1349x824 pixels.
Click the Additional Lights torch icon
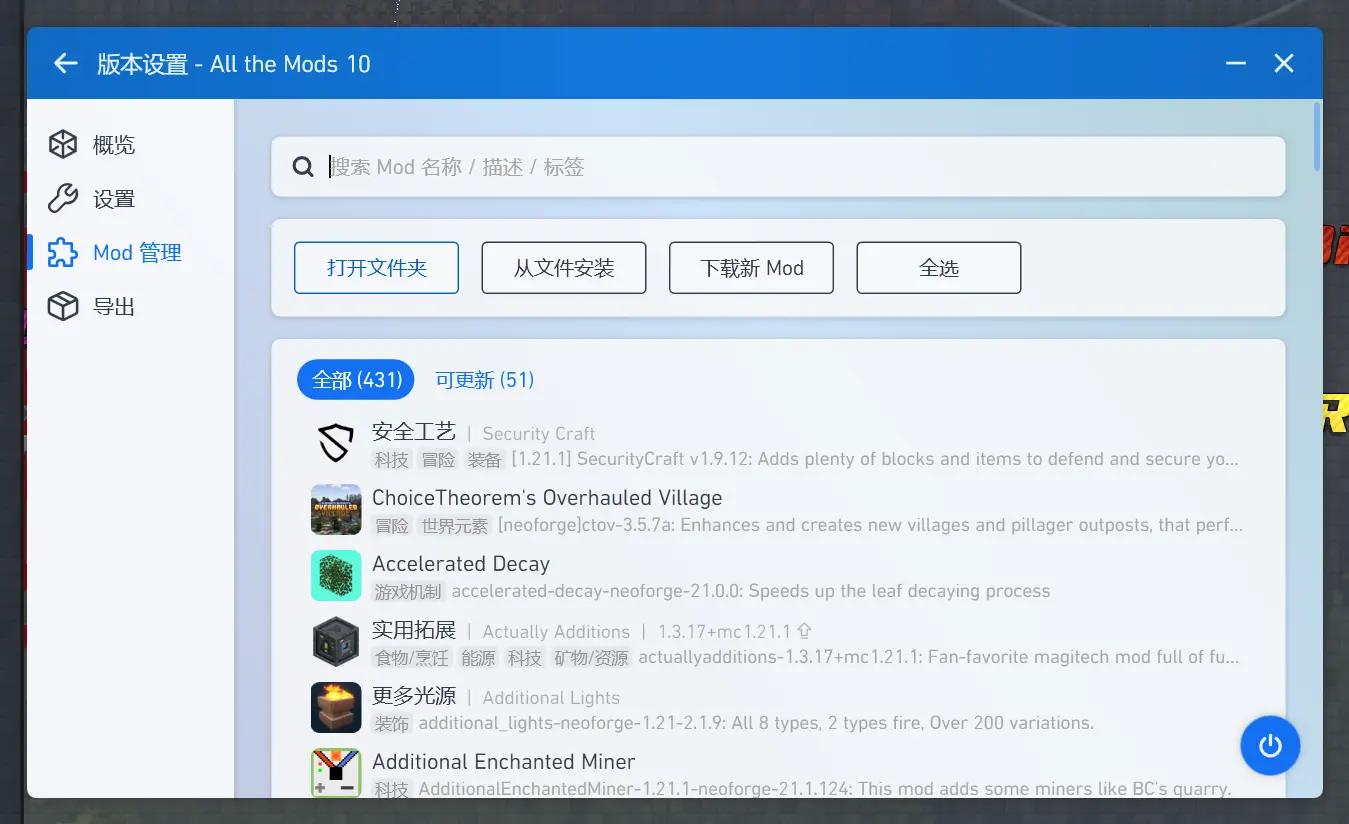click(x=336, y=708)
